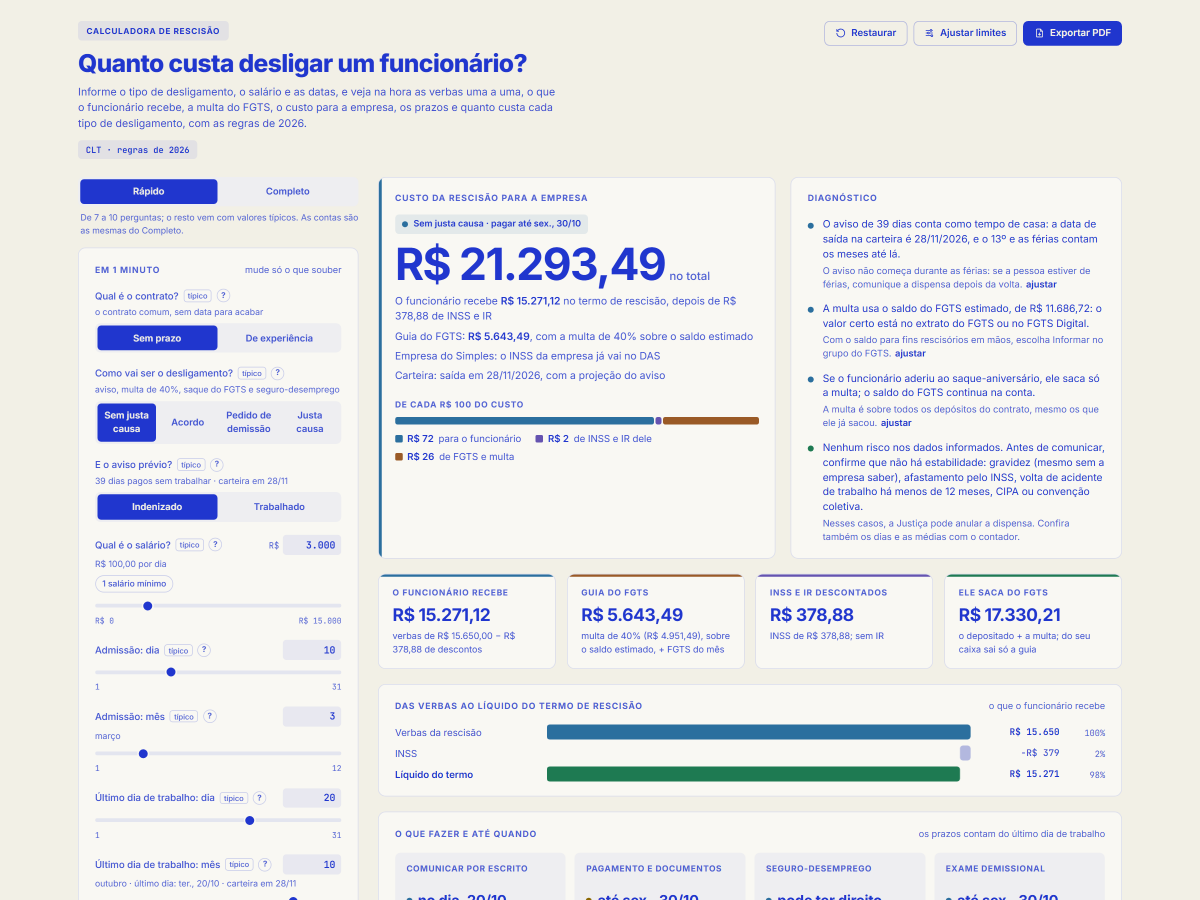Viewport: 1200px width, 900px height.
Task: Click the green 'Líquido do termo' bar
Action: pos(753,774)
